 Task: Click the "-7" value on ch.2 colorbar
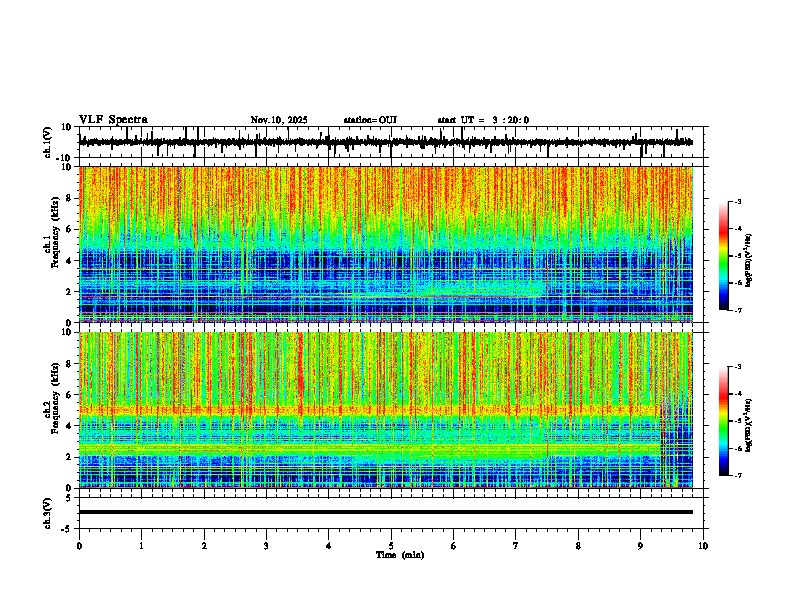coord(737,475)
